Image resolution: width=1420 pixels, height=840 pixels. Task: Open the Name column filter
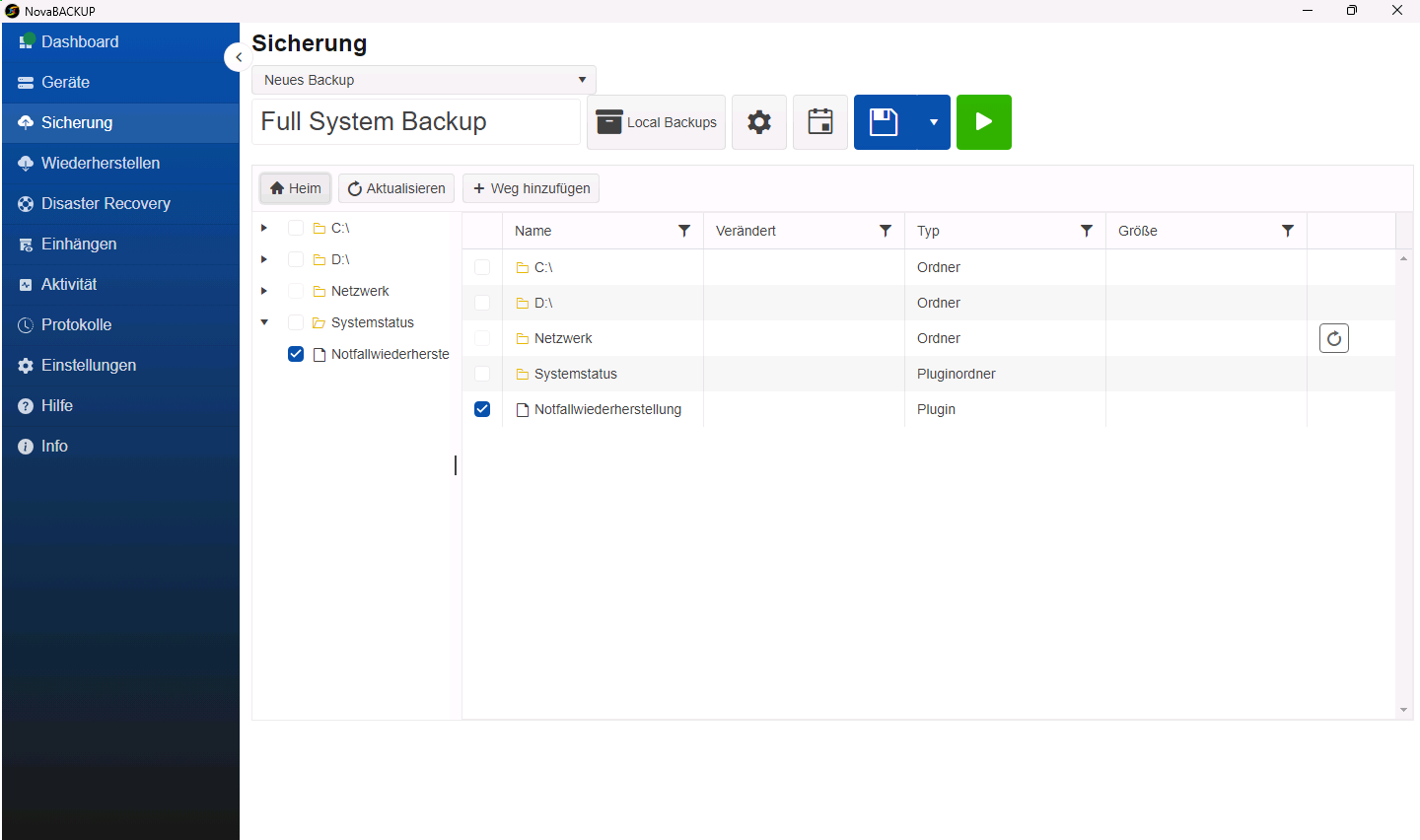click(684, 231)
